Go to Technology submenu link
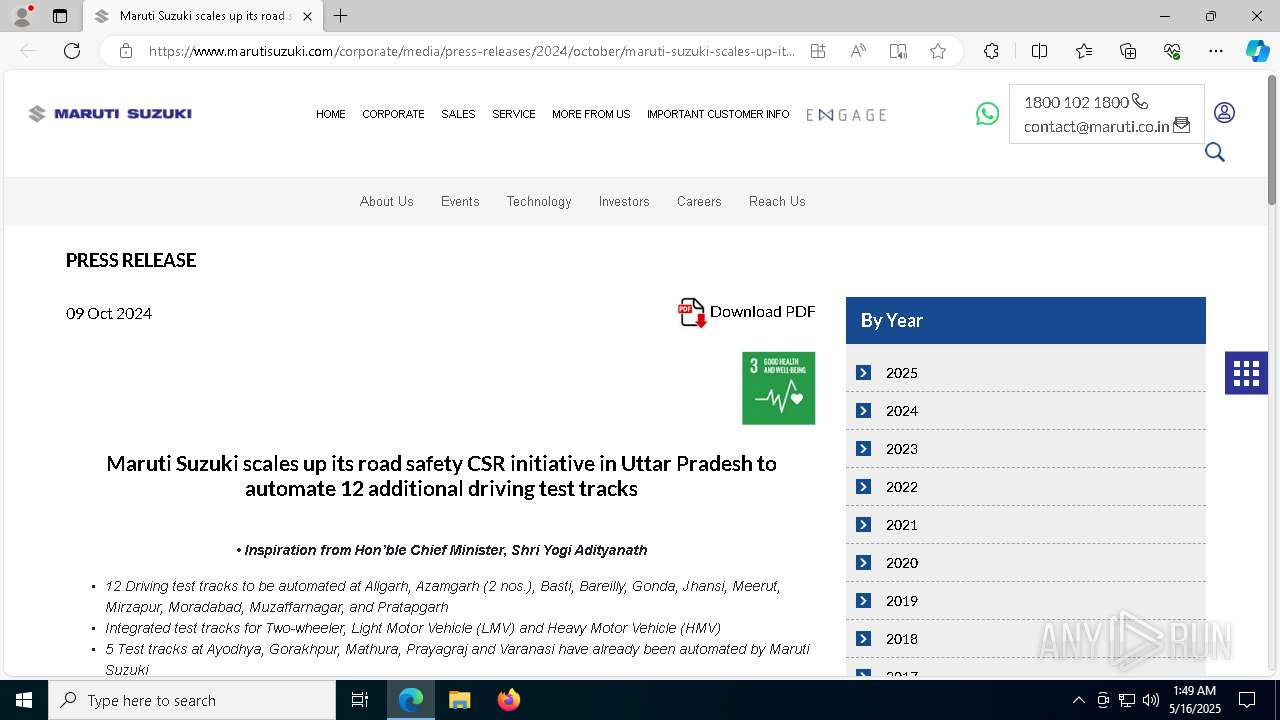 point(539,201)
